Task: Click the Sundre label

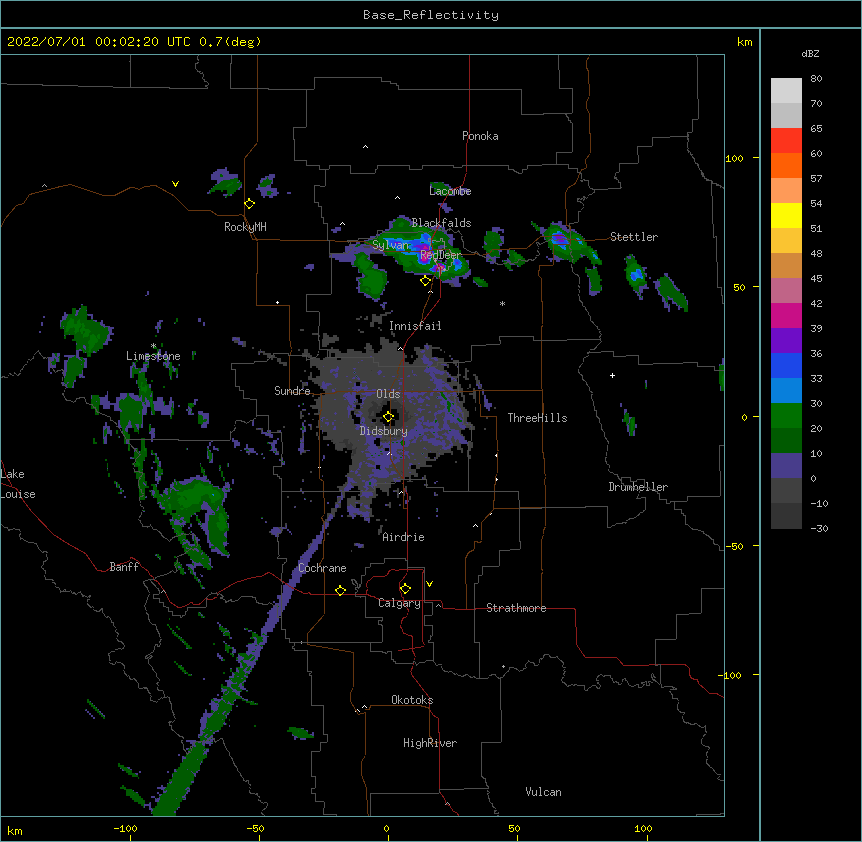Action: (292, 391)
